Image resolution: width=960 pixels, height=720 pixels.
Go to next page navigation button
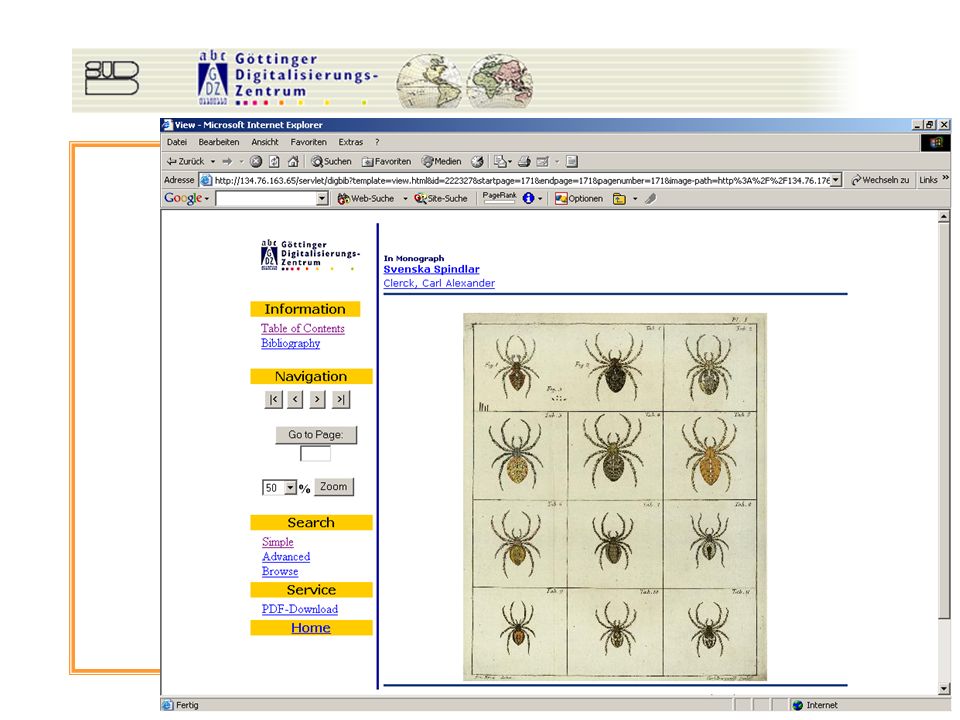pos(317,399)
